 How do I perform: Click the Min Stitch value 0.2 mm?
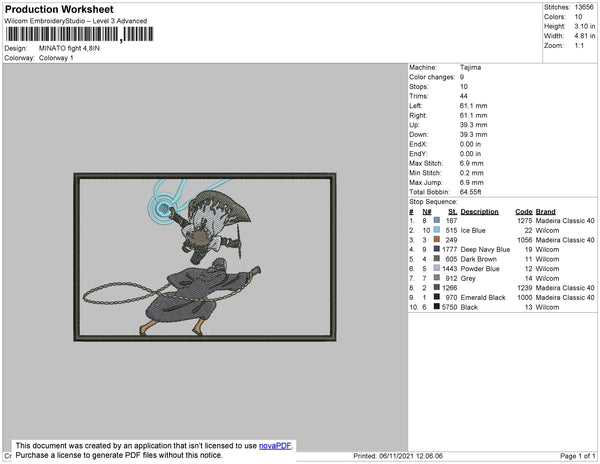pos(471,173)
